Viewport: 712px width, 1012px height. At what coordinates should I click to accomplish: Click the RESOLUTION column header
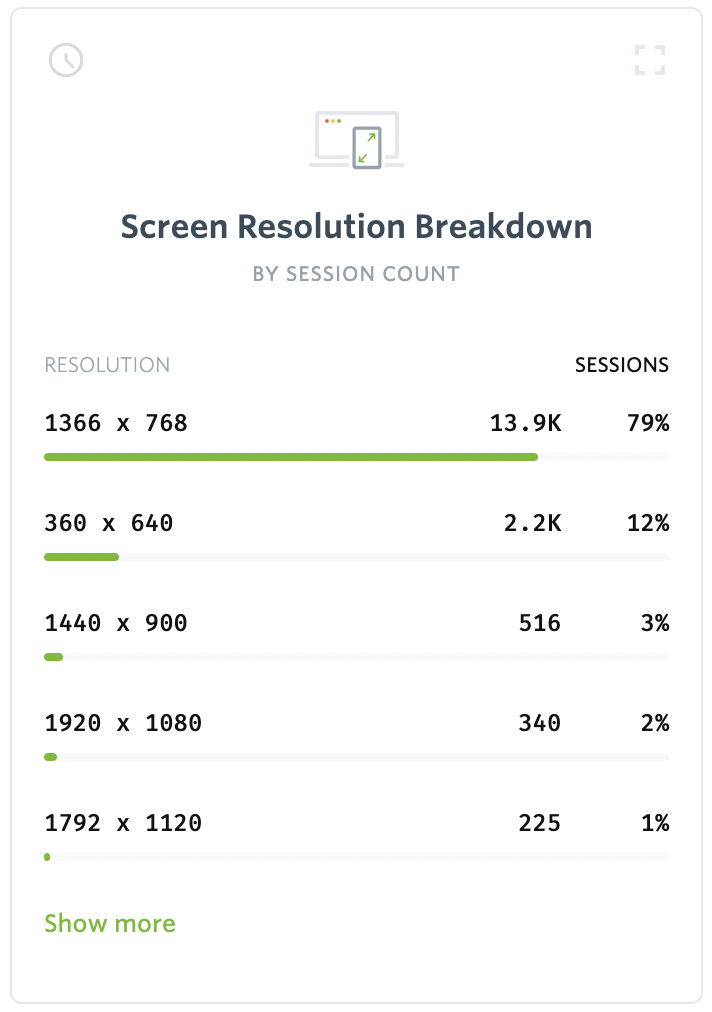(107, 365)
